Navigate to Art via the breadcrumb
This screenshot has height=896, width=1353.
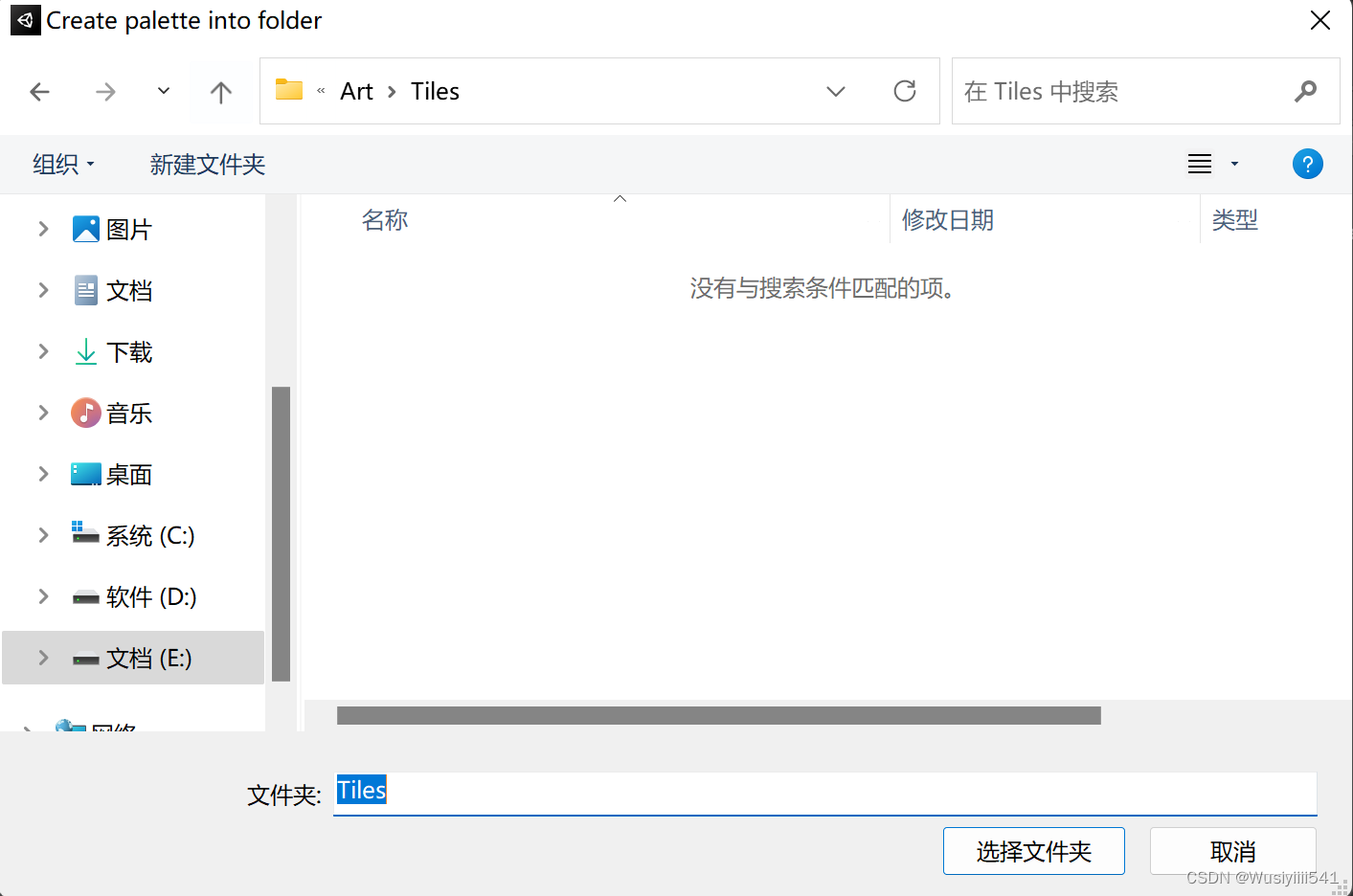(355, 91)
